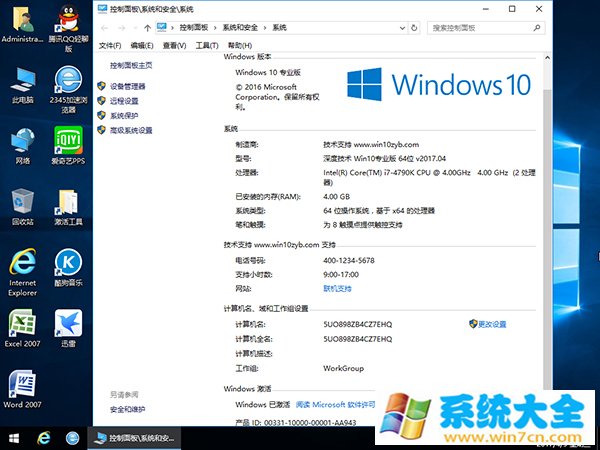Click the scrollbar up arrow

pyautogui.click(x=547, y=58)
